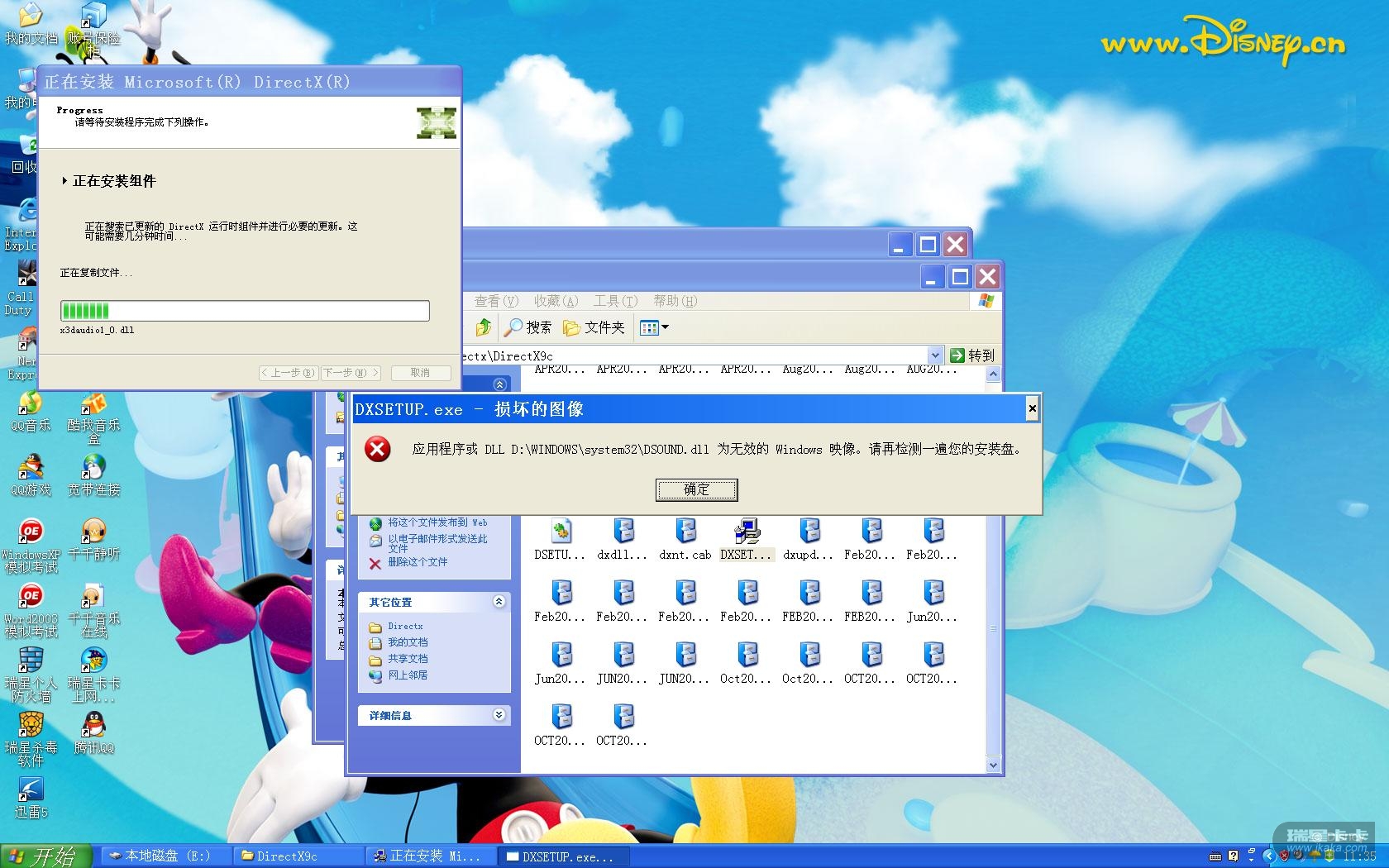
Task: Click the 搜索 toolbar button
Action: [528, 327]
